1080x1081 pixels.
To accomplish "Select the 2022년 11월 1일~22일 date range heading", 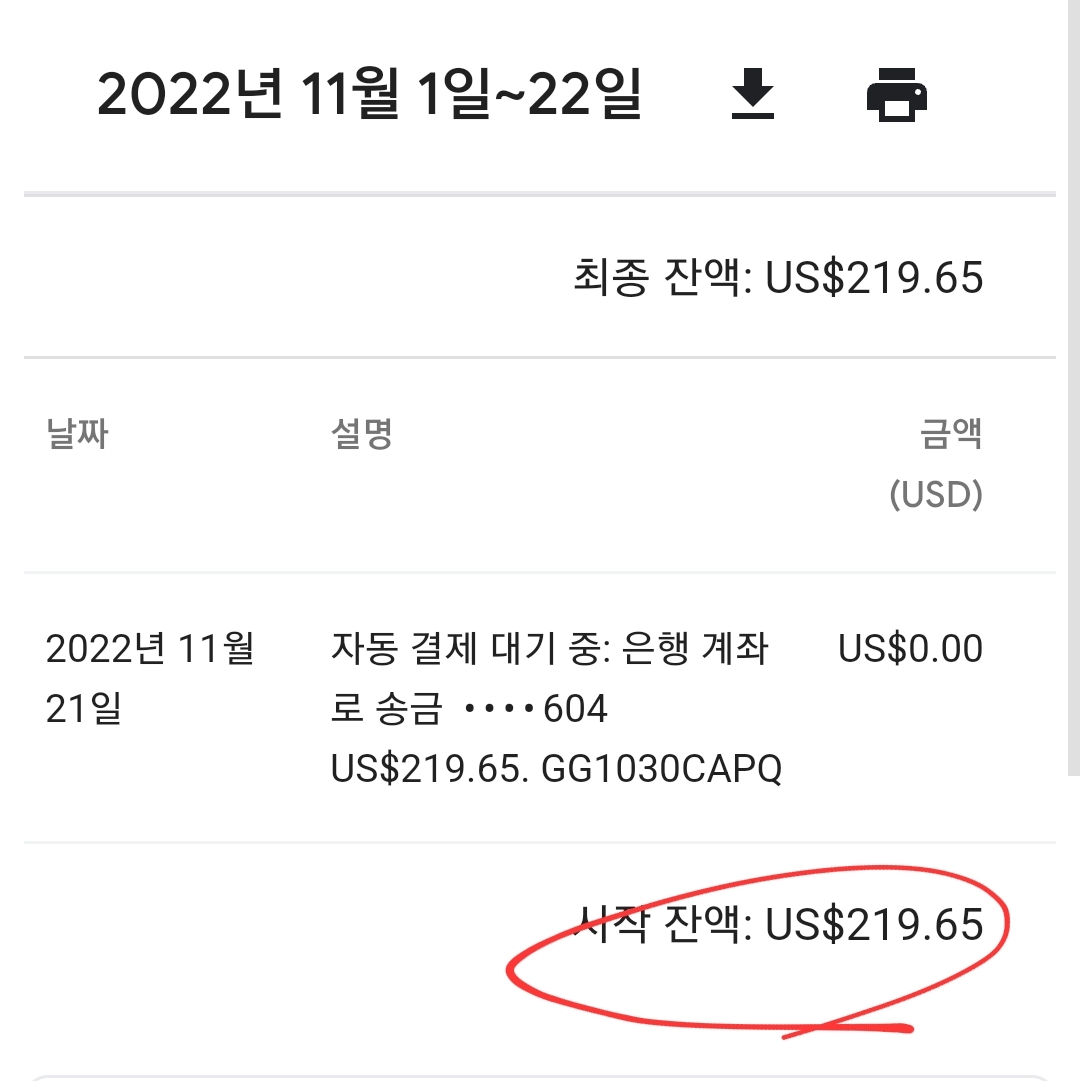I will pos(369,94).
